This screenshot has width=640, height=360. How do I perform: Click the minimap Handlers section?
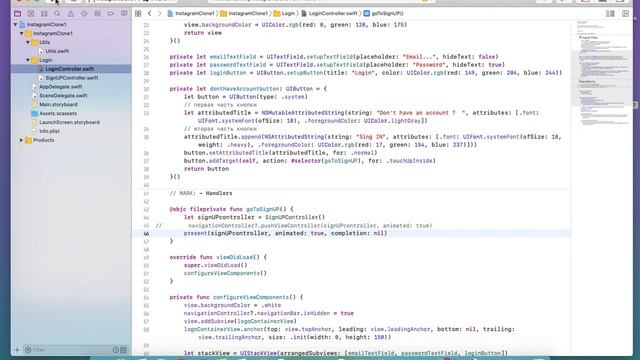click(587, 82)
